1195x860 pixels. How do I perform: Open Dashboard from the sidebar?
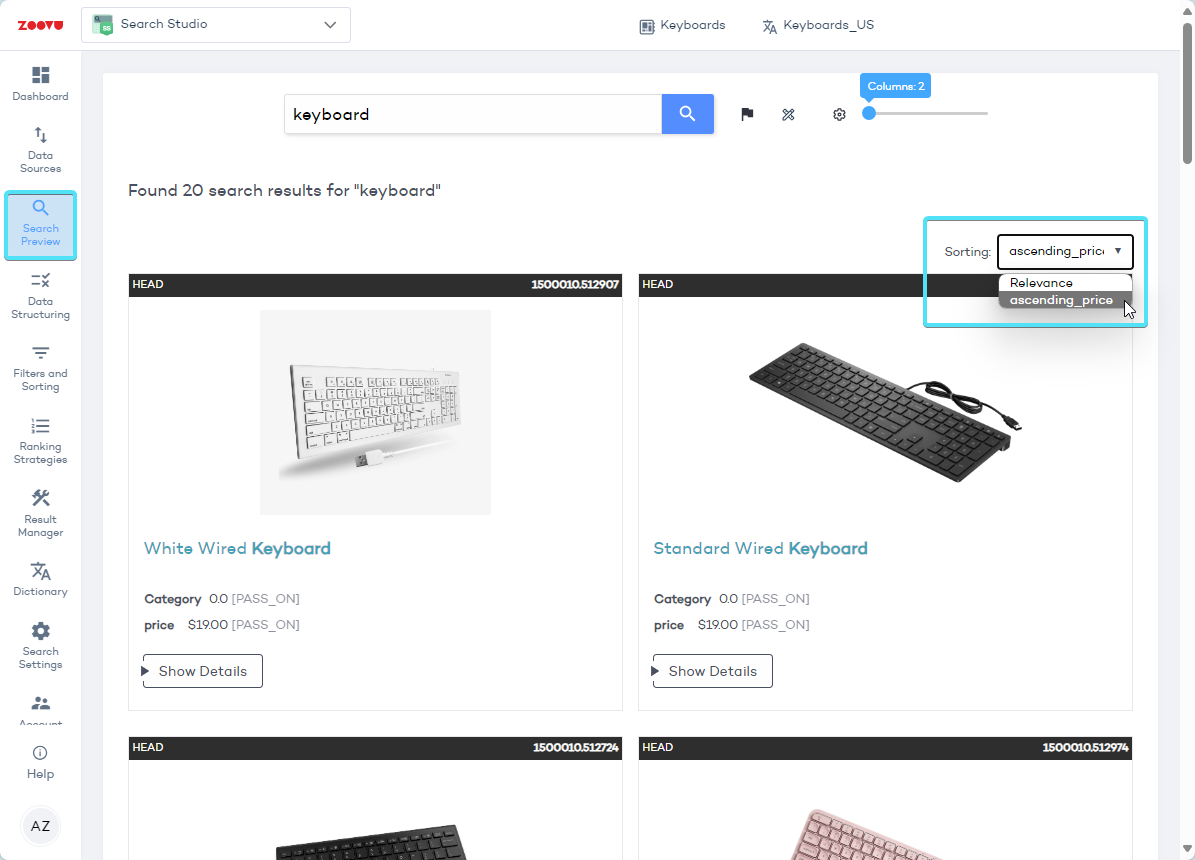point(40,84)
